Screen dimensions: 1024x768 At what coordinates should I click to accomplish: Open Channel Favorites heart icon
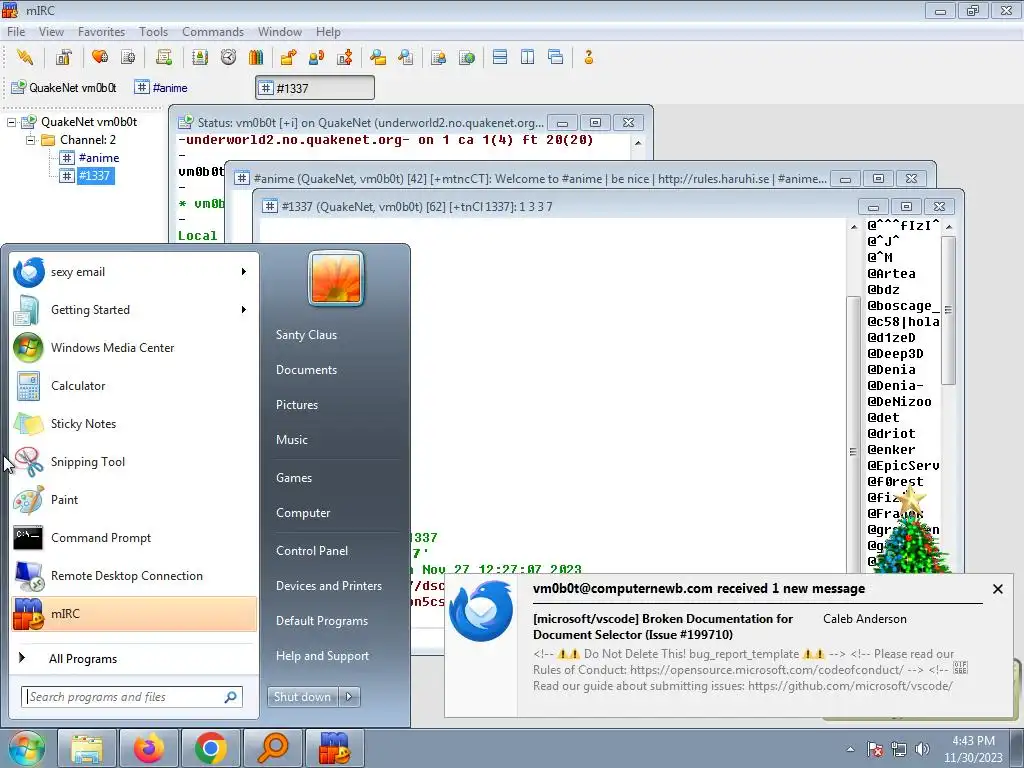pyautogui.click(x=100, y=57)
